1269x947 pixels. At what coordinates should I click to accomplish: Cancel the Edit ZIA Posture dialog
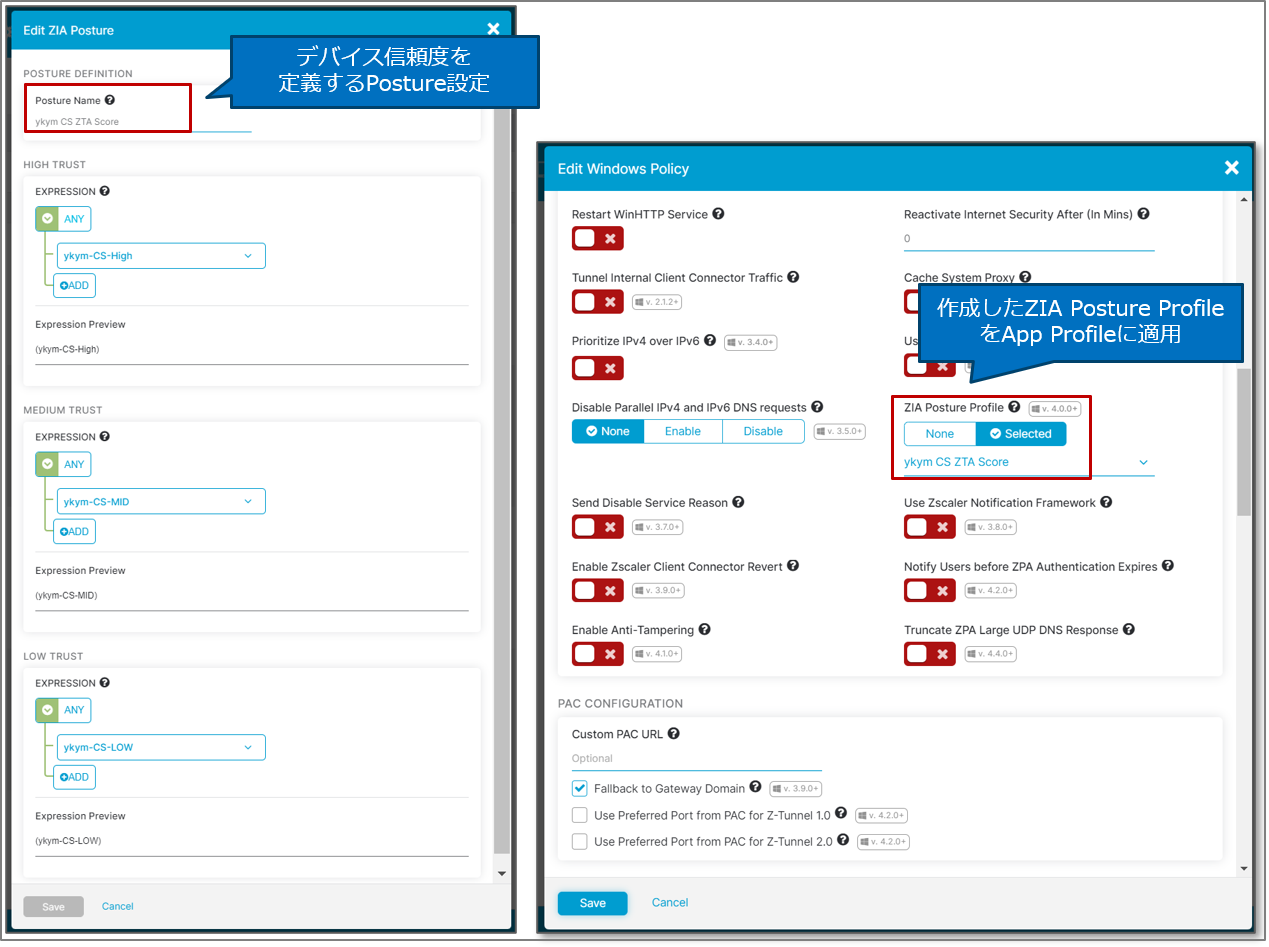[x=118, y=906]
